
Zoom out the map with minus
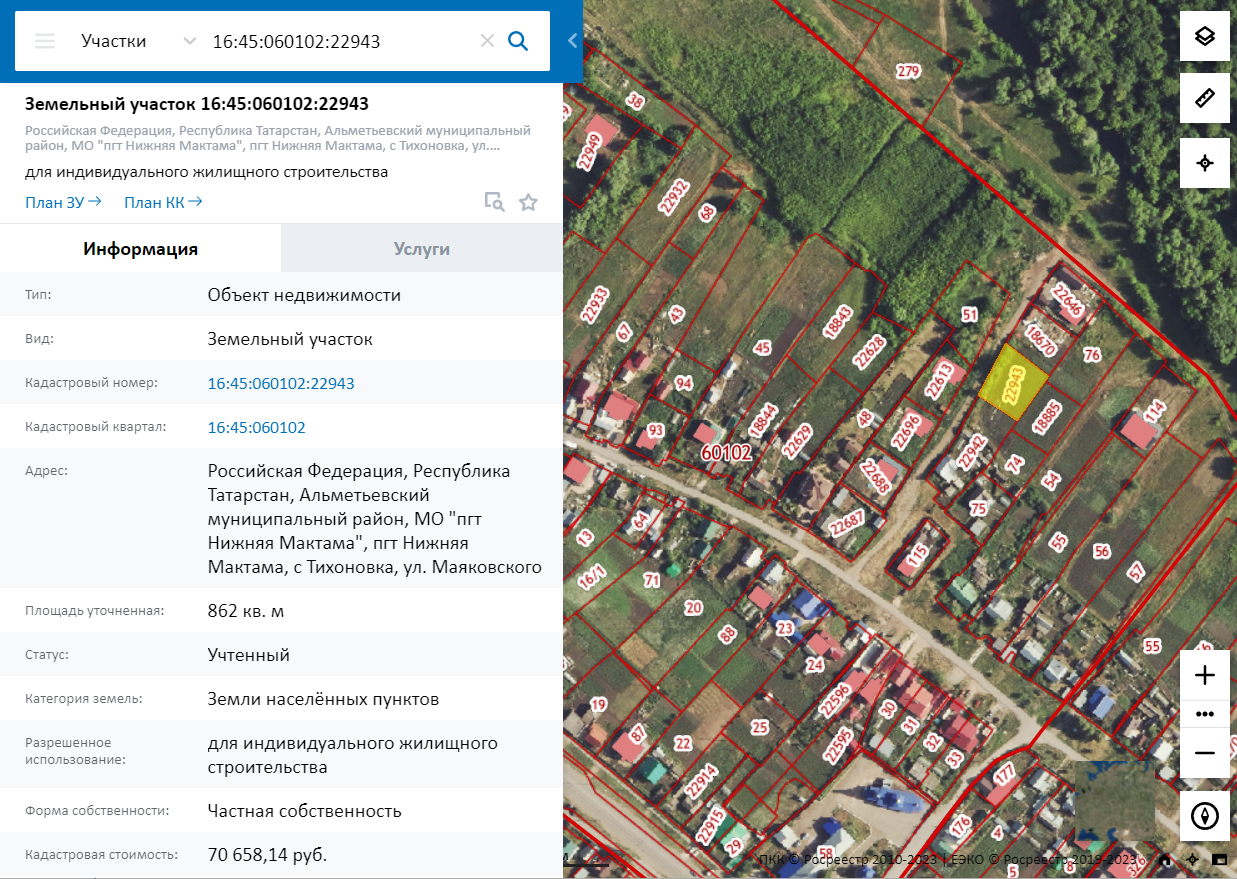coord(1205,753)
